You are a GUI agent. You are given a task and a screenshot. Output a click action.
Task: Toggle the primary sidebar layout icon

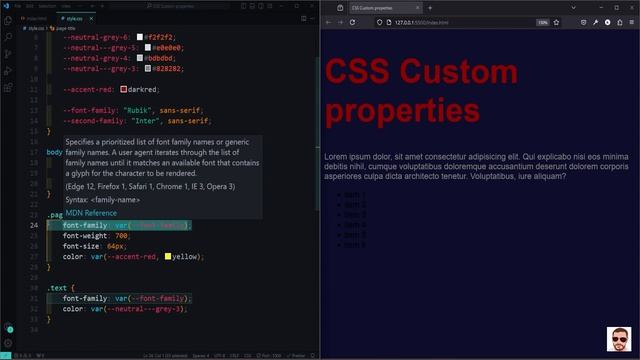click(243, 6)
